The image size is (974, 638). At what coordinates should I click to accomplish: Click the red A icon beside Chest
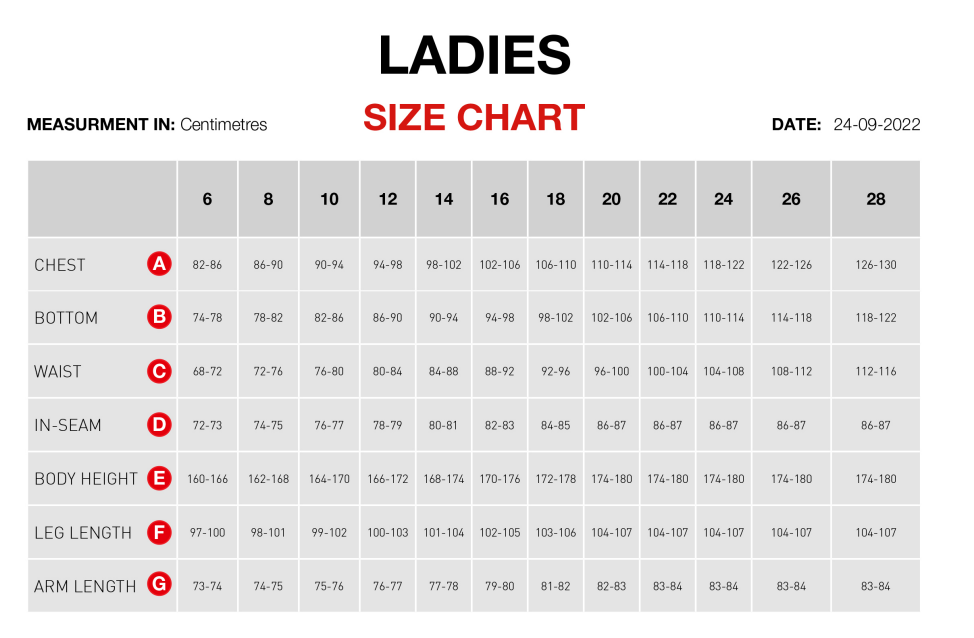click(x=159, y=264)
